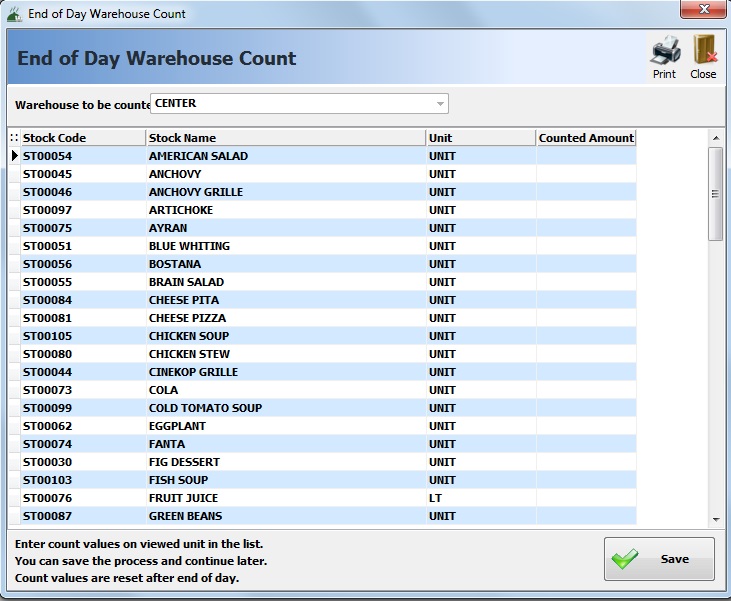Select the CHICKEN STEW stock name
This screenshot has height=601, width=731.
(189, 354)
